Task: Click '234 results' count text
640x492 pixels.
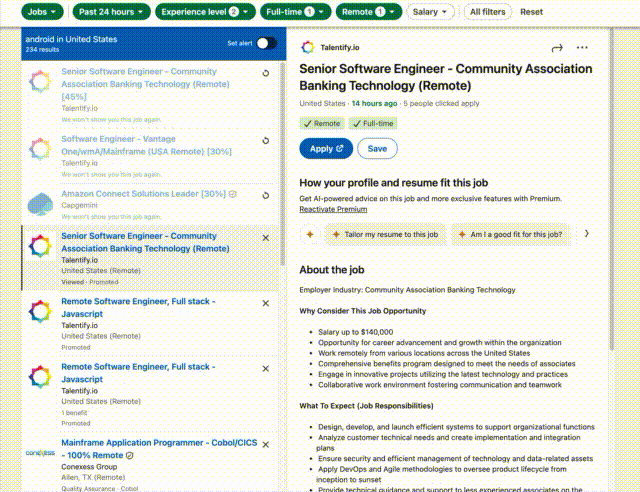Action: pyautogui.click(x=42, y=49)
